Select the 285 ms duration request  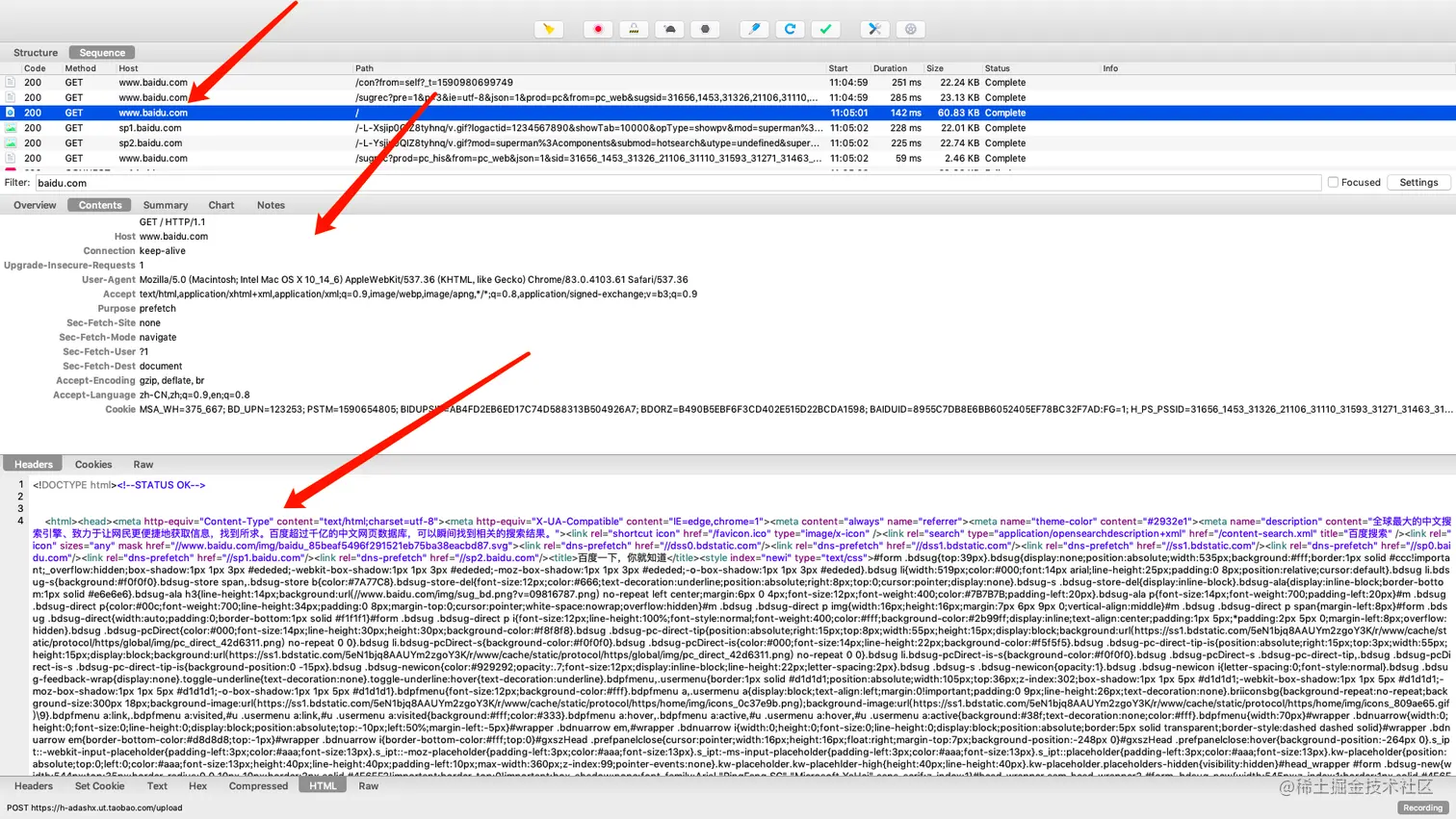click(728, 97)
